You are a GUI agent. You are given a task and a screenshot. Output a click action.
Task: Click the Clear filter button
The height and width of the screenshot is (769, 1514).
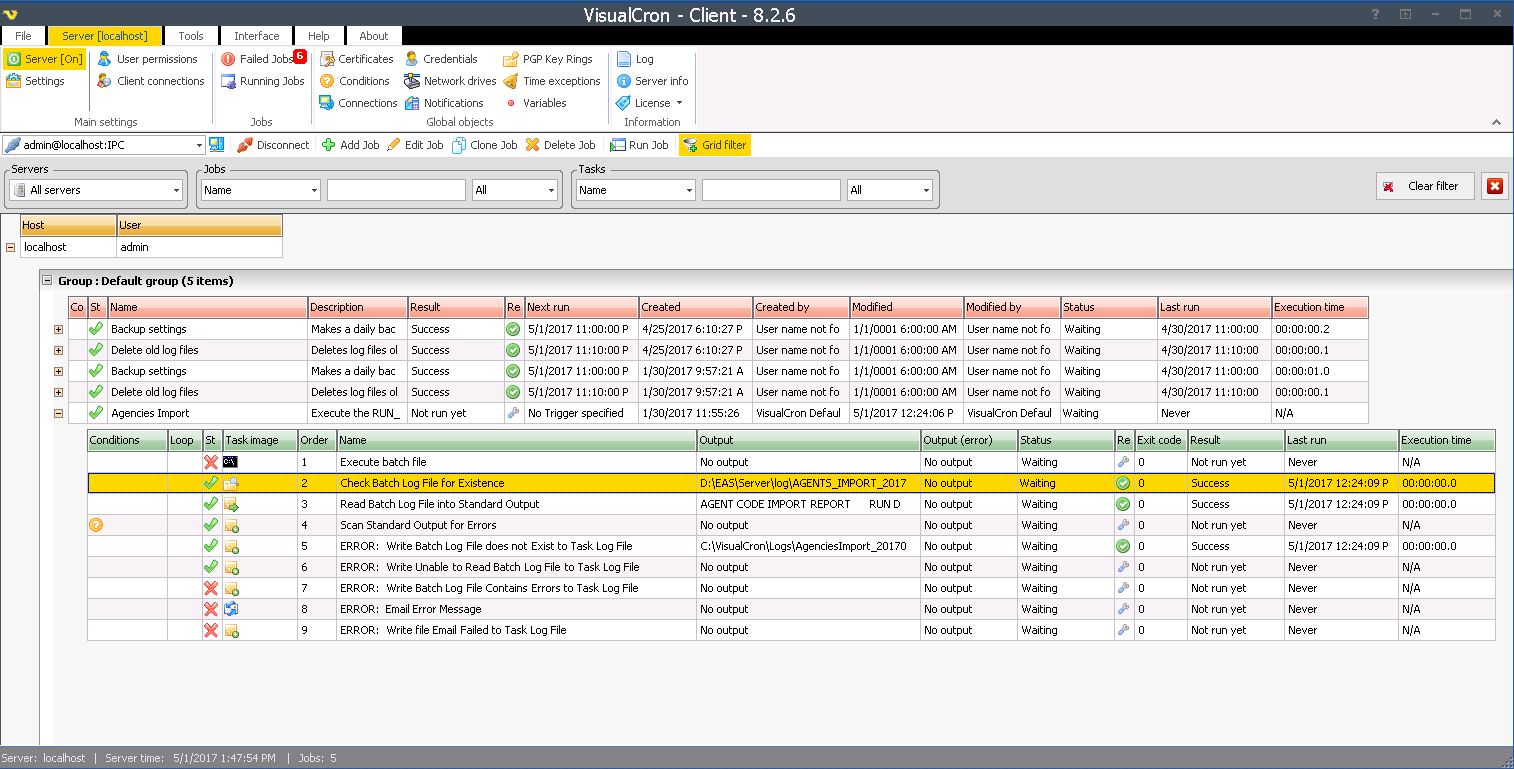point(1424,186)
